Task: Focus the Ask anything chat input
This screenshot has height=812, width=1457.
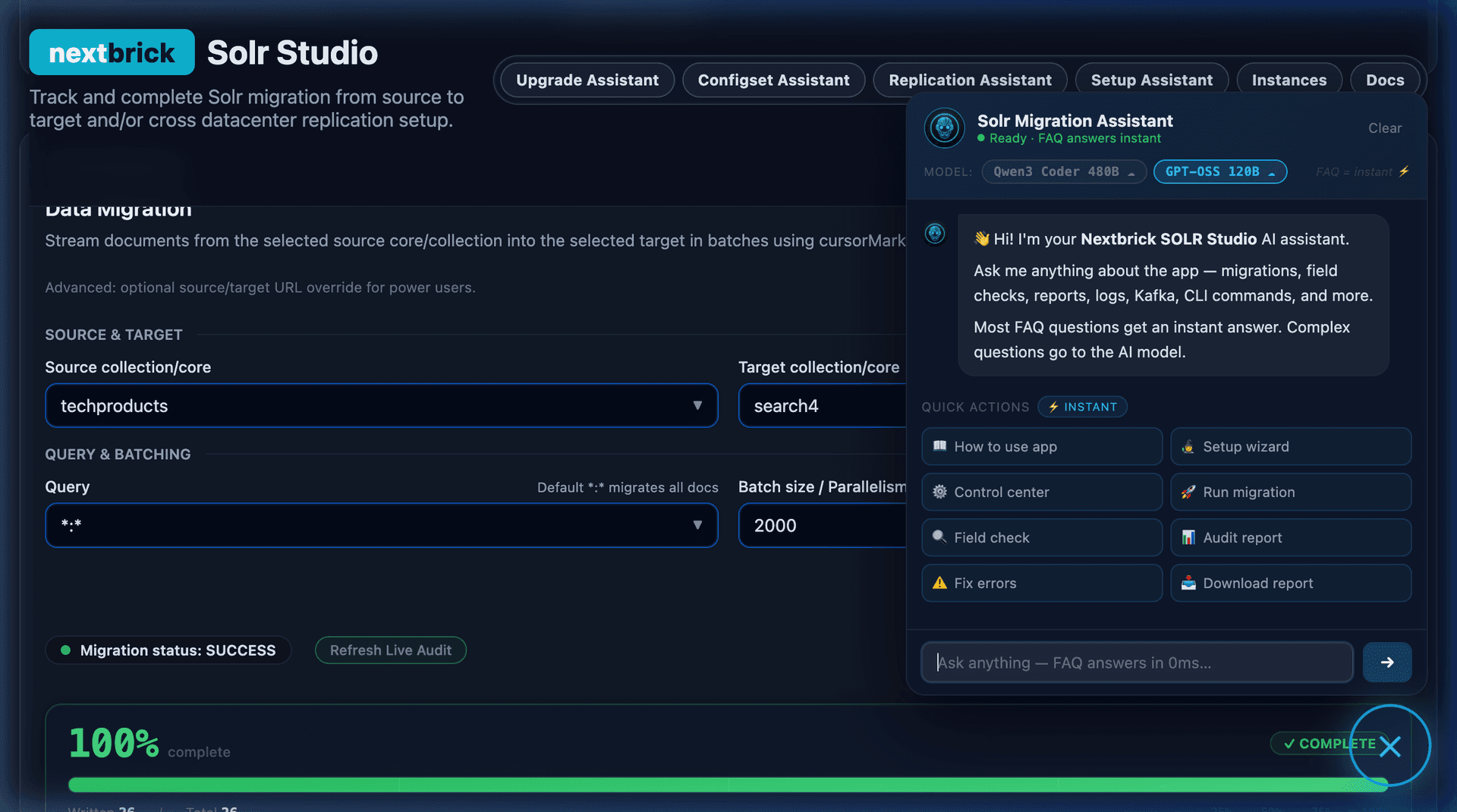Action: pos(1137,663)
